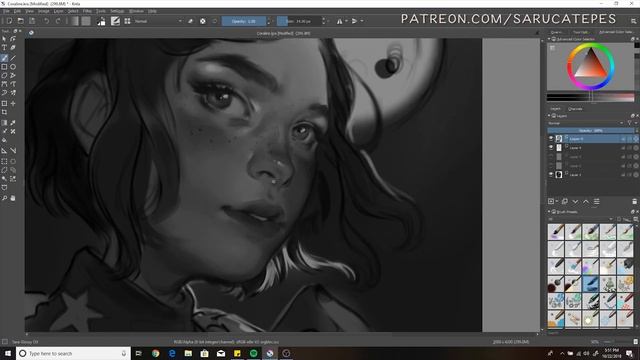This screenshot has width=640, height=360.
Task: Select the Gradient tool in toolbox
Action: click(4, 123)
